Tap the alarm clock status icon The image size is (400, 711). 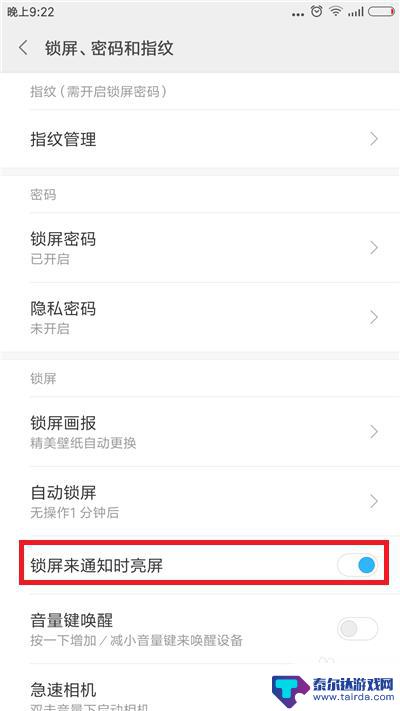[x=316, y=12]
